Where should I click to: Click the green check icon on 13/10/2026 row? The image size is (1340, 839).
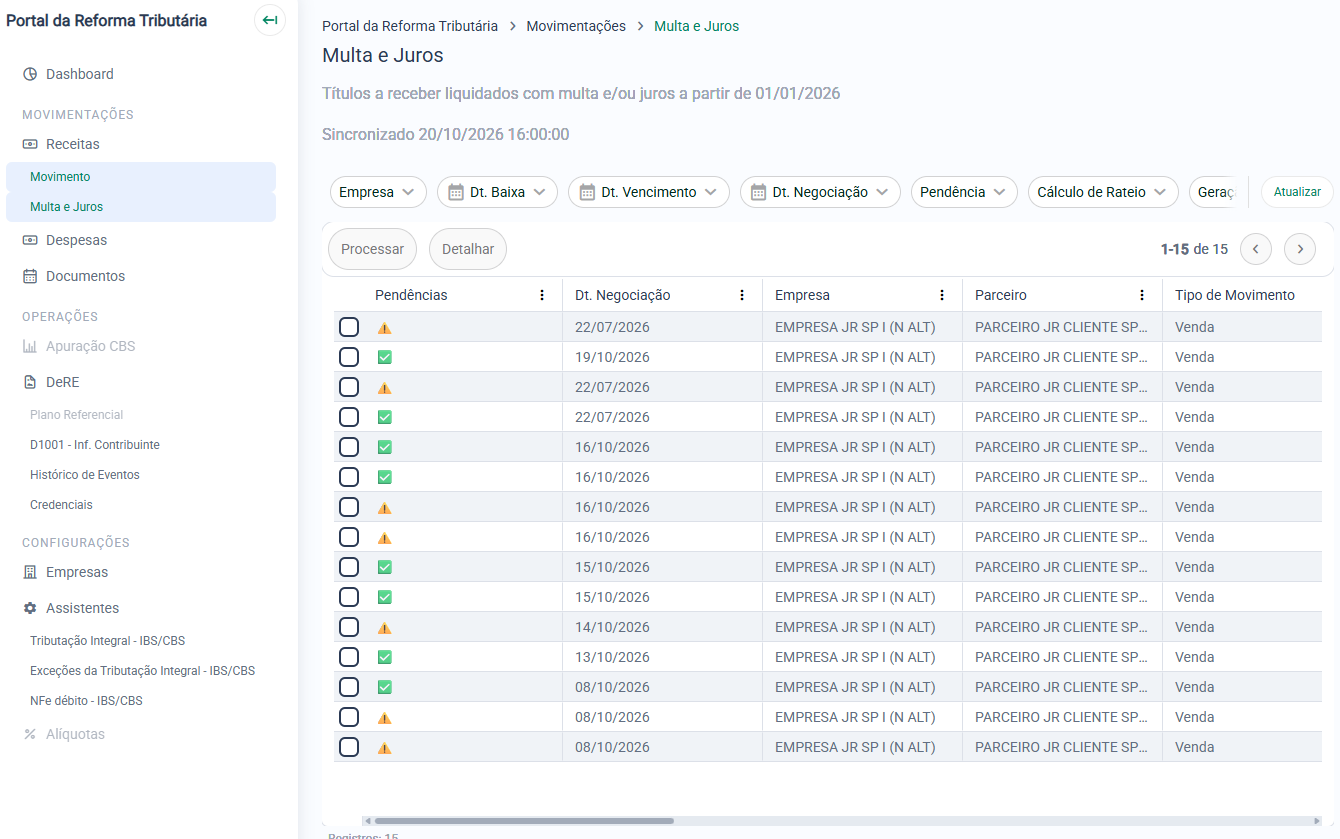pos(385,657)
